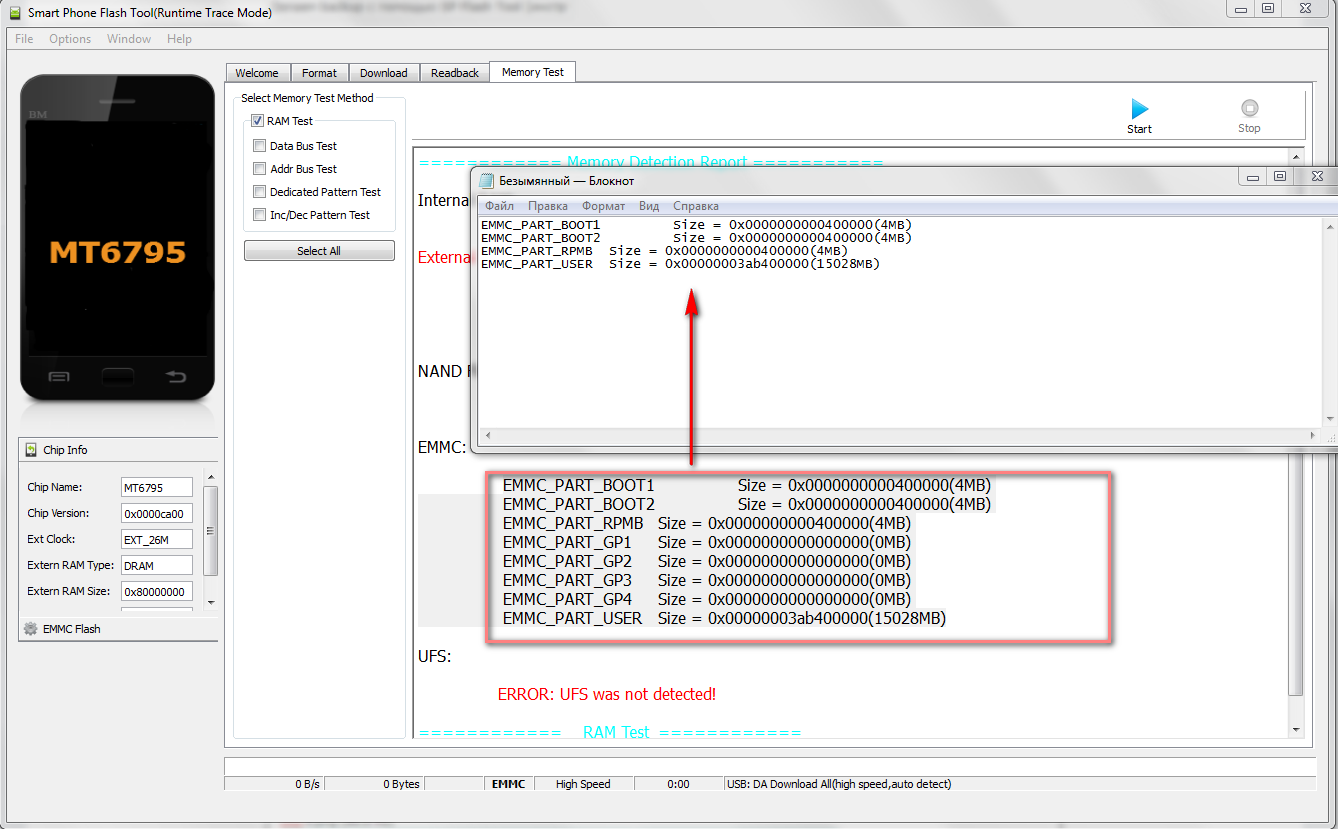The height and width of the screenshot is (829, 1338).
Task: Open the Формат menu in Notepad
Action: tap(603, 206)
